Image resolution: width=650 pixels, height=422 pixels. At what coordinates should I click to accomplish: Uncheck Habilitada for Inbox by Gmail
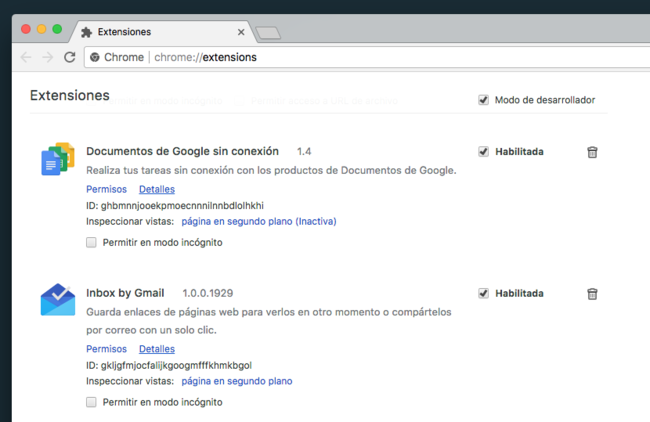pyautogui.click(x=483, y=293)
